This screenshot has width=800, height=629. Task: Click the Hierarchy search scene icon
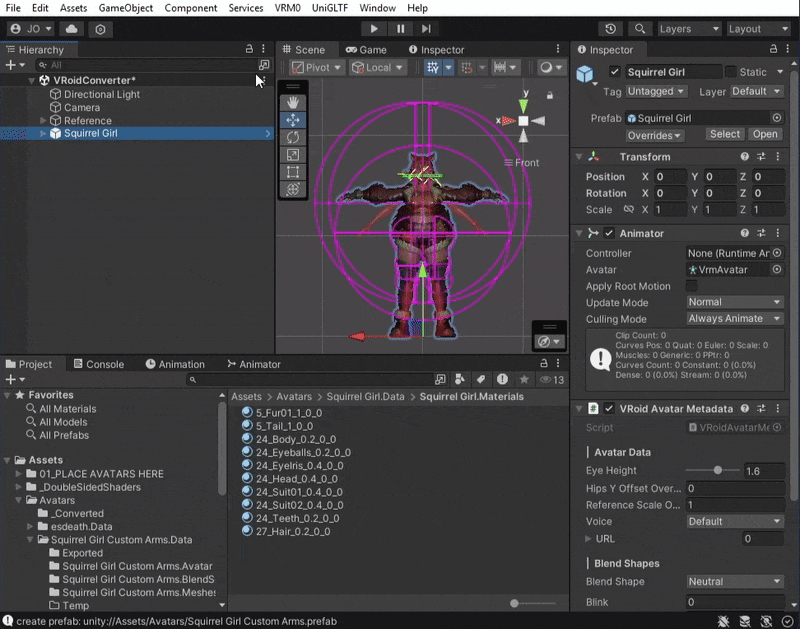pos(264,65)
